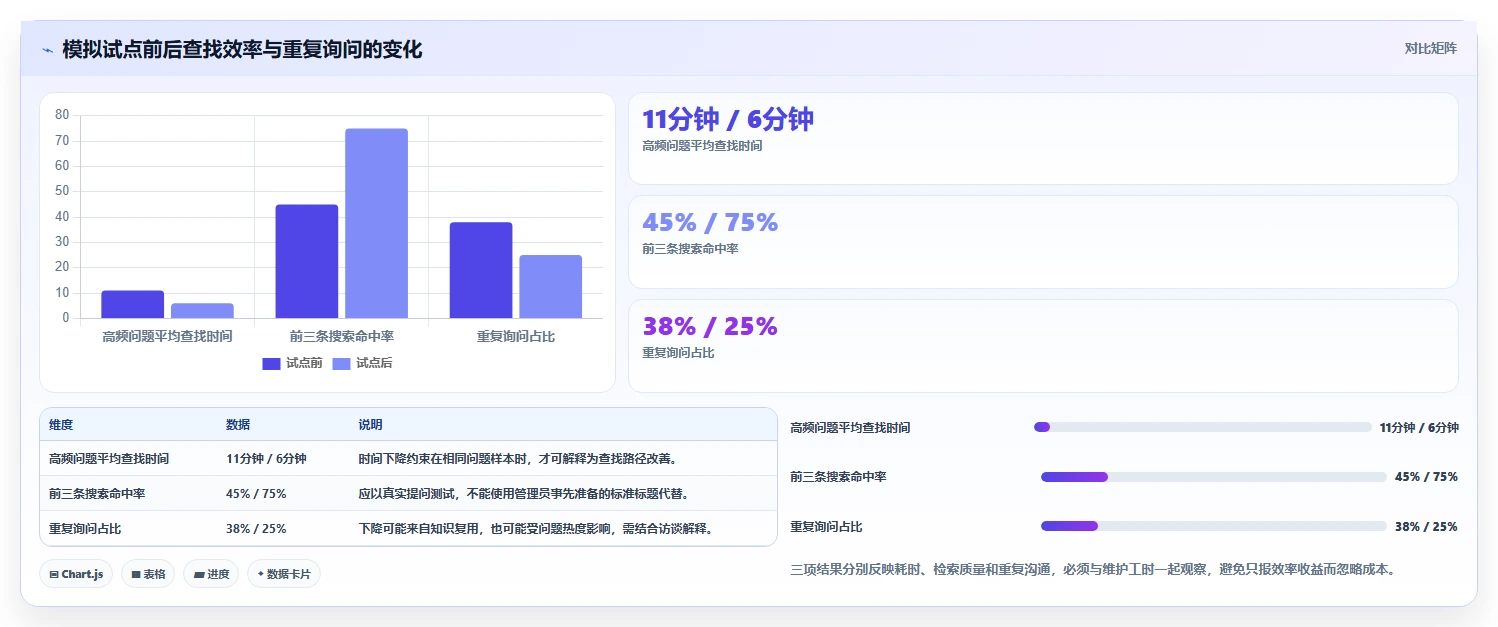This screenshot has height=627, width=1498.
Task: Click the 维度 column header
Action: click(x=61, y=425)
